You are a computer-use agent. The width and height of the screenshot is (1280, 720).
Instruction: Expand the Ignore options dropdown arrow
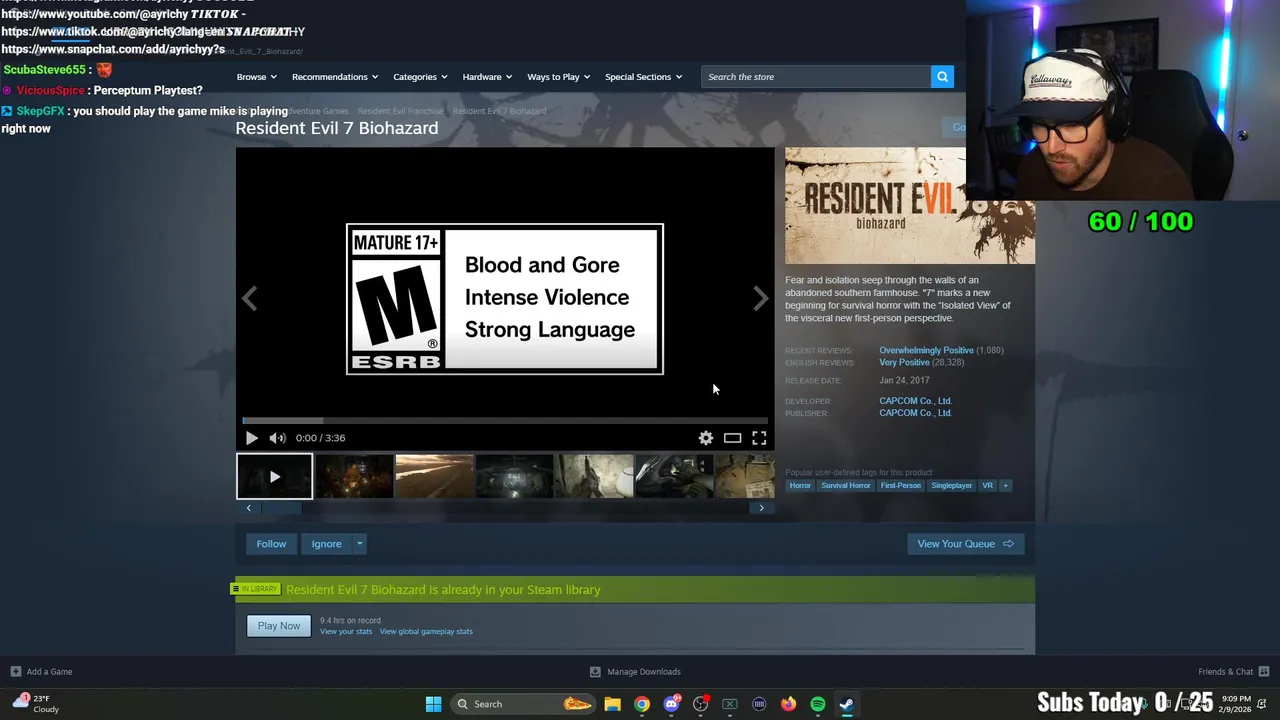click(x=359, y=544)
